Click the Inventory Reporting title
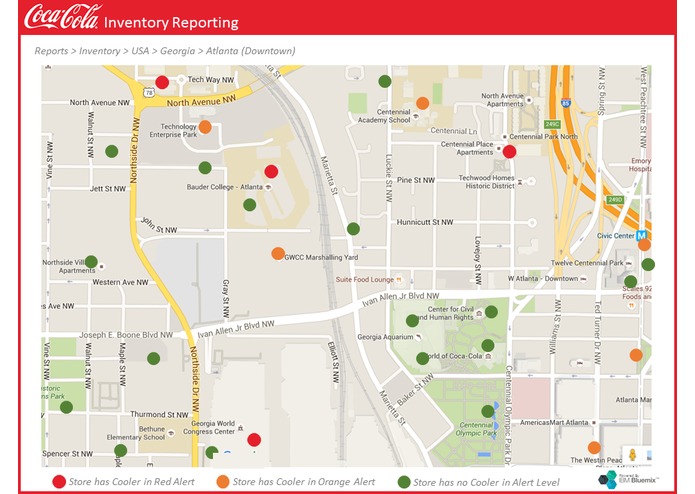Image resolution: width=695 pixels, height=494 pixels. point(171,22)
